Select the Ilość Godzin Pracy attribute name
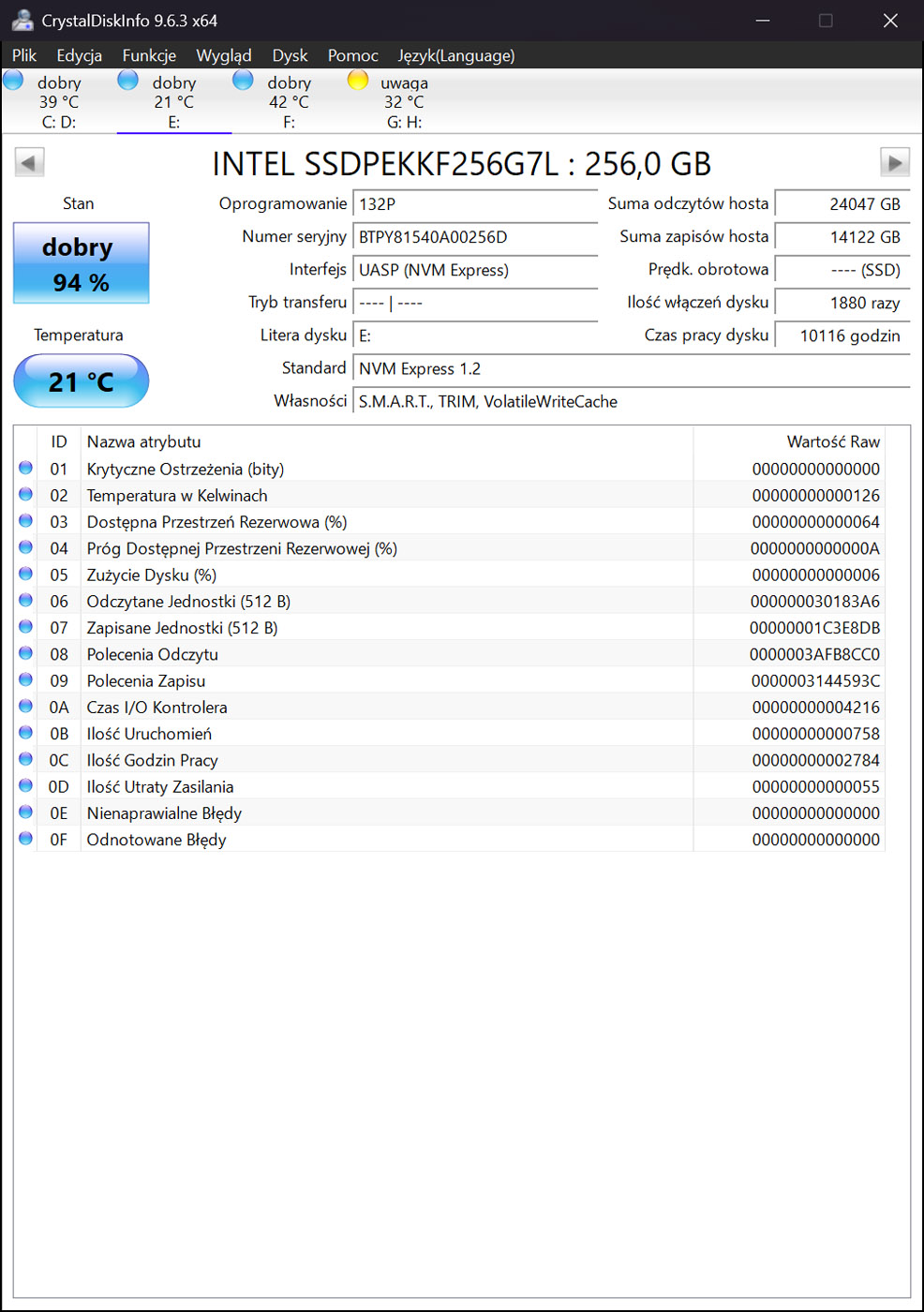Viewport: 924px width, 1312px height. 152,760
